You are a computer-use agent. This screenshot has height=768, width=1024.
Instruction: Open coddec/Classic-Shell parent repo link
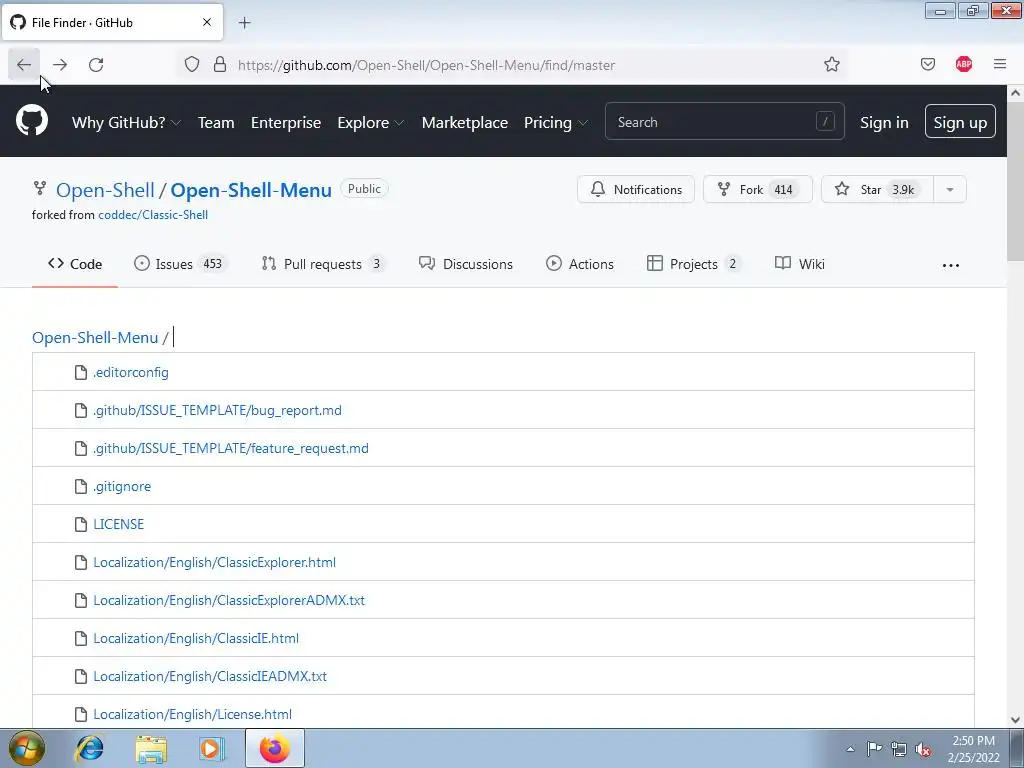[x=153, y=215]
